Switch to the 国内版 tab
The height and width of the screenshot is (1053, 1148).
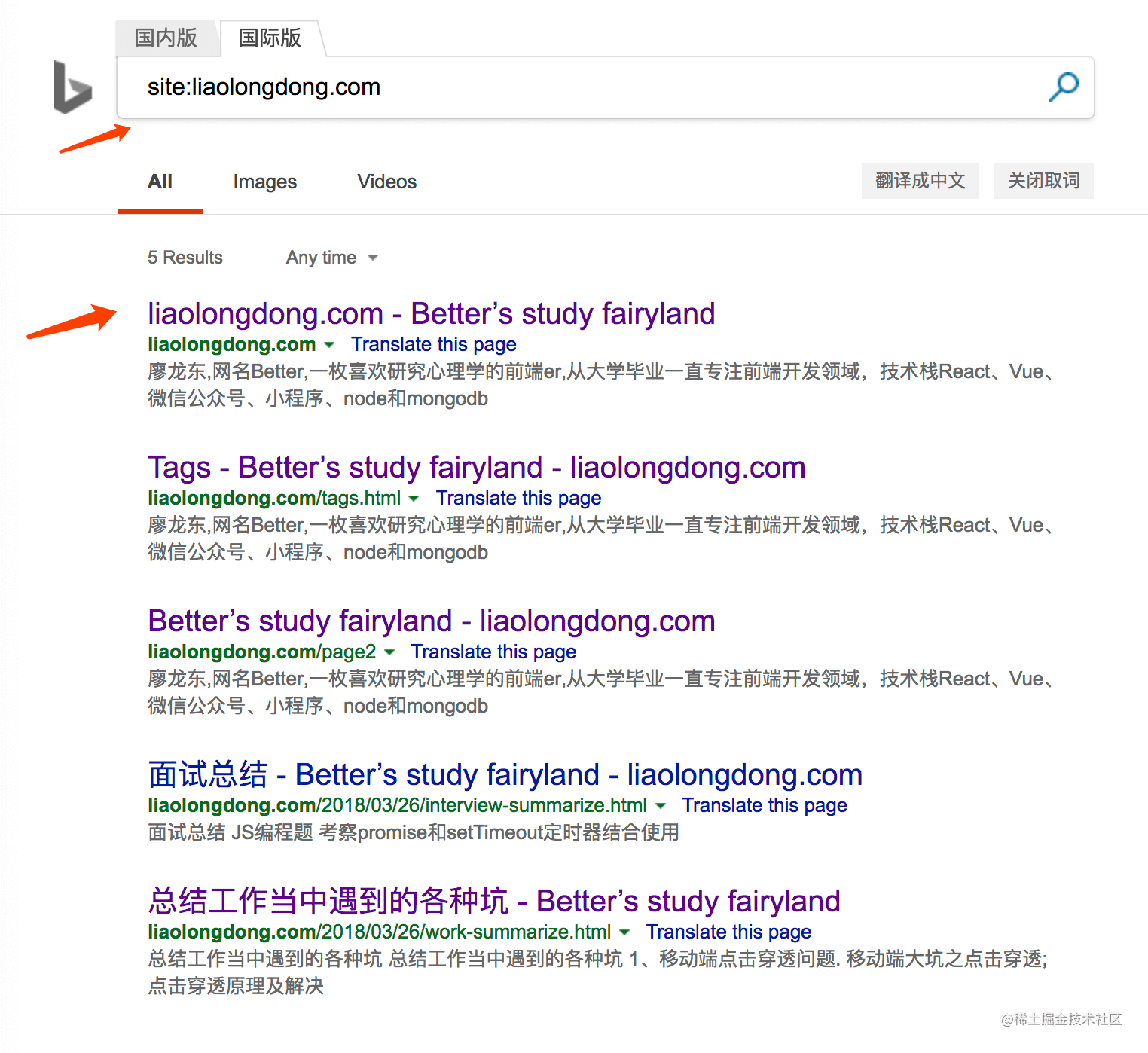(x=166, y=38)
